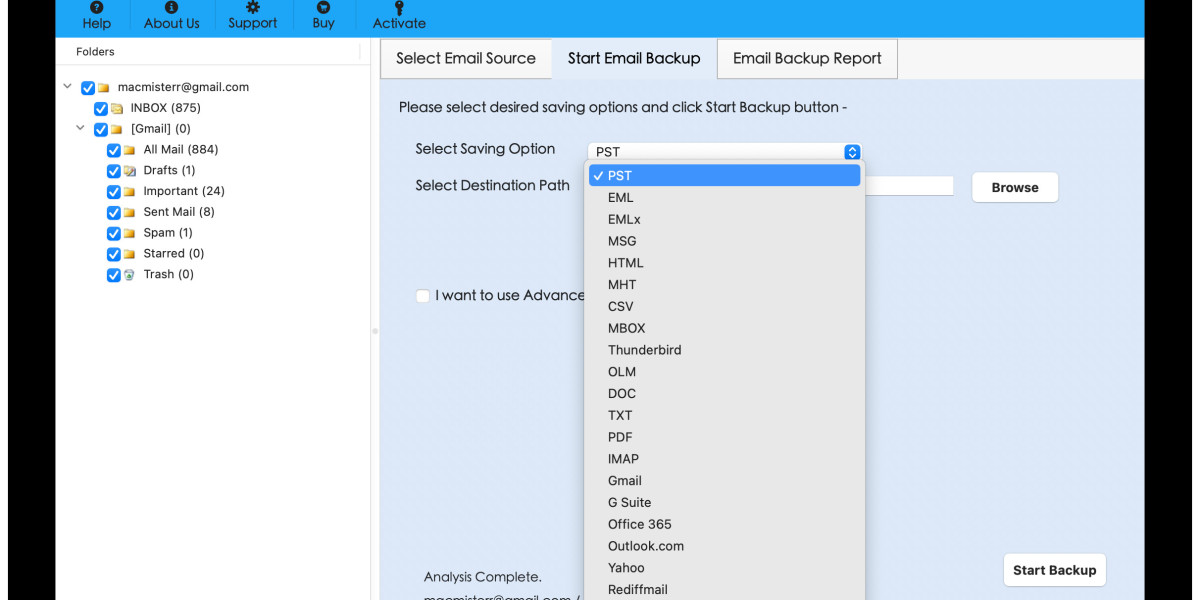Screen dimensions: 1200x600
Task: Switch to the Select Email Source tab
Action: point(465,58)
